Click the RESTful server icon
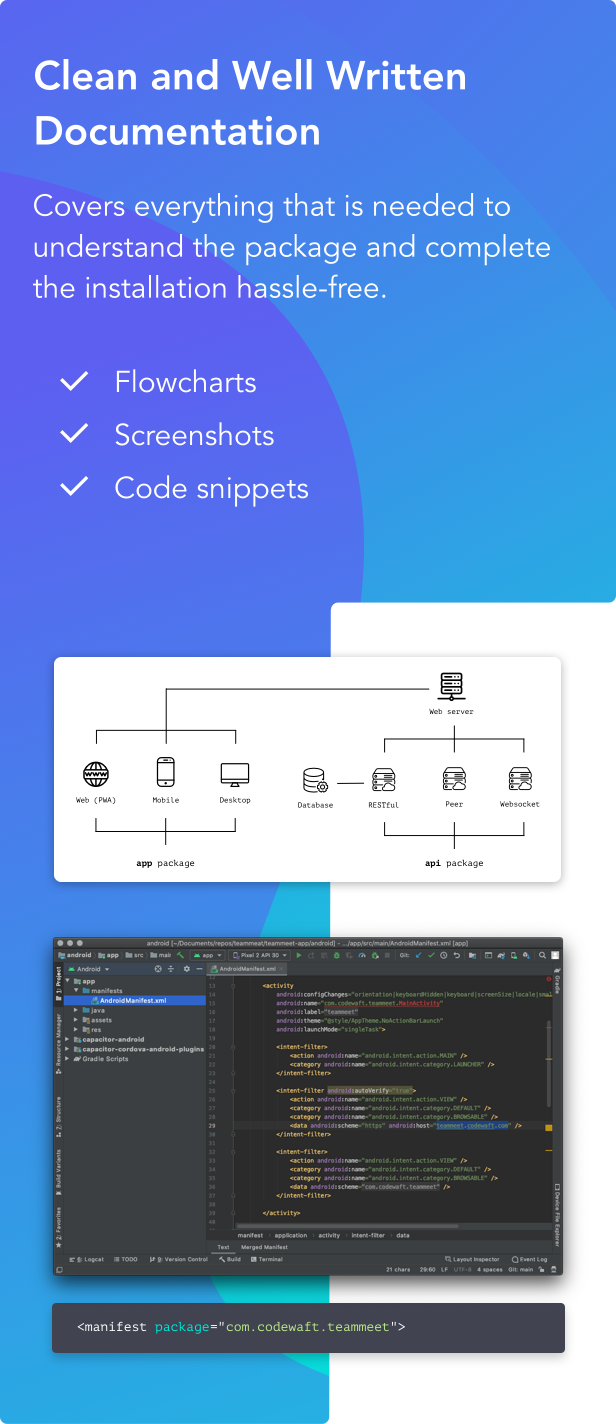616x1424 pixels. pyautogui.click(x=383, y=780)
